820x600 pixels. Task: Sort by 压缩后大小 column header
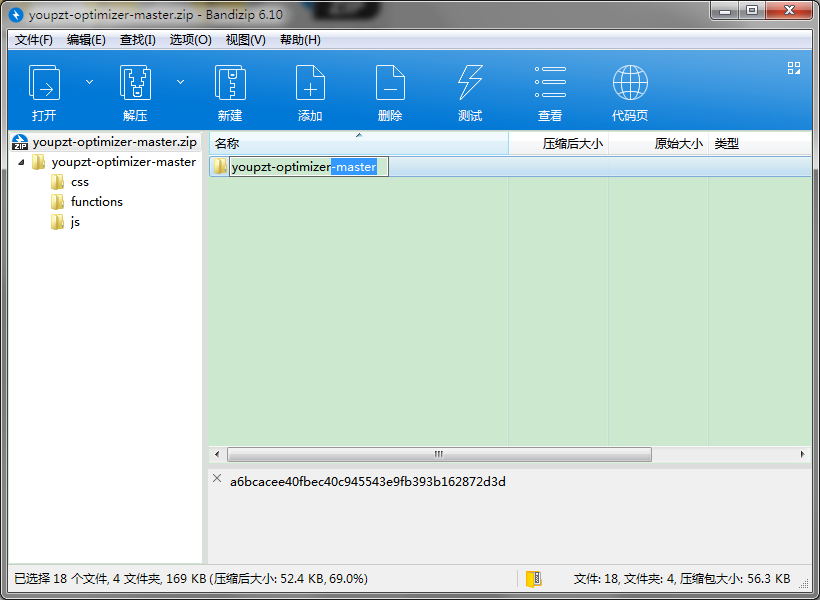(x=559, y=143)
